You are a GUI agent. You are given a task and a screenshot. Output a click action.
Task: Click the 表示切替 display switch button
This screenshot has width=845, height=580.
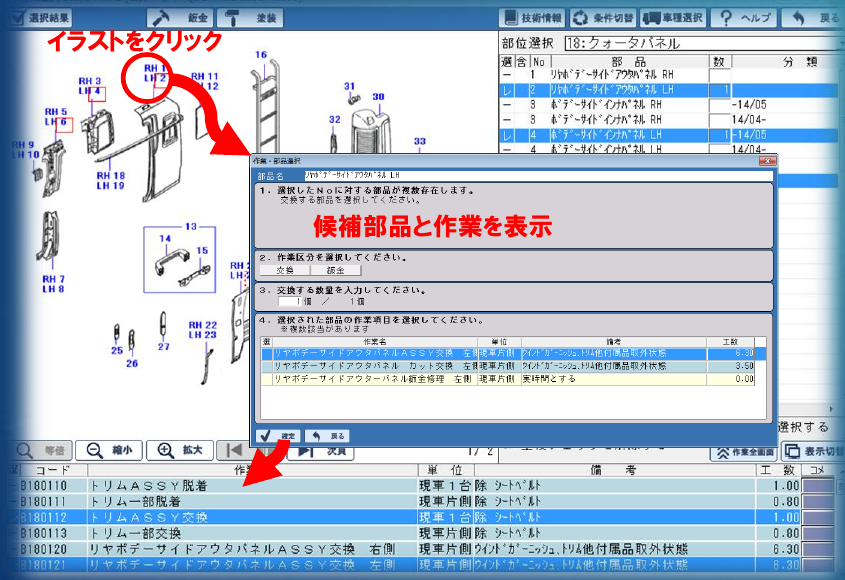coord(813,452)
